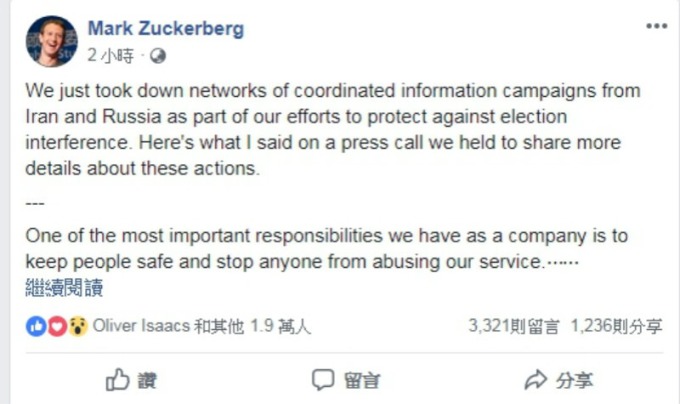
Task: Open the 3,321則留言 comments count
Action: 513,326
